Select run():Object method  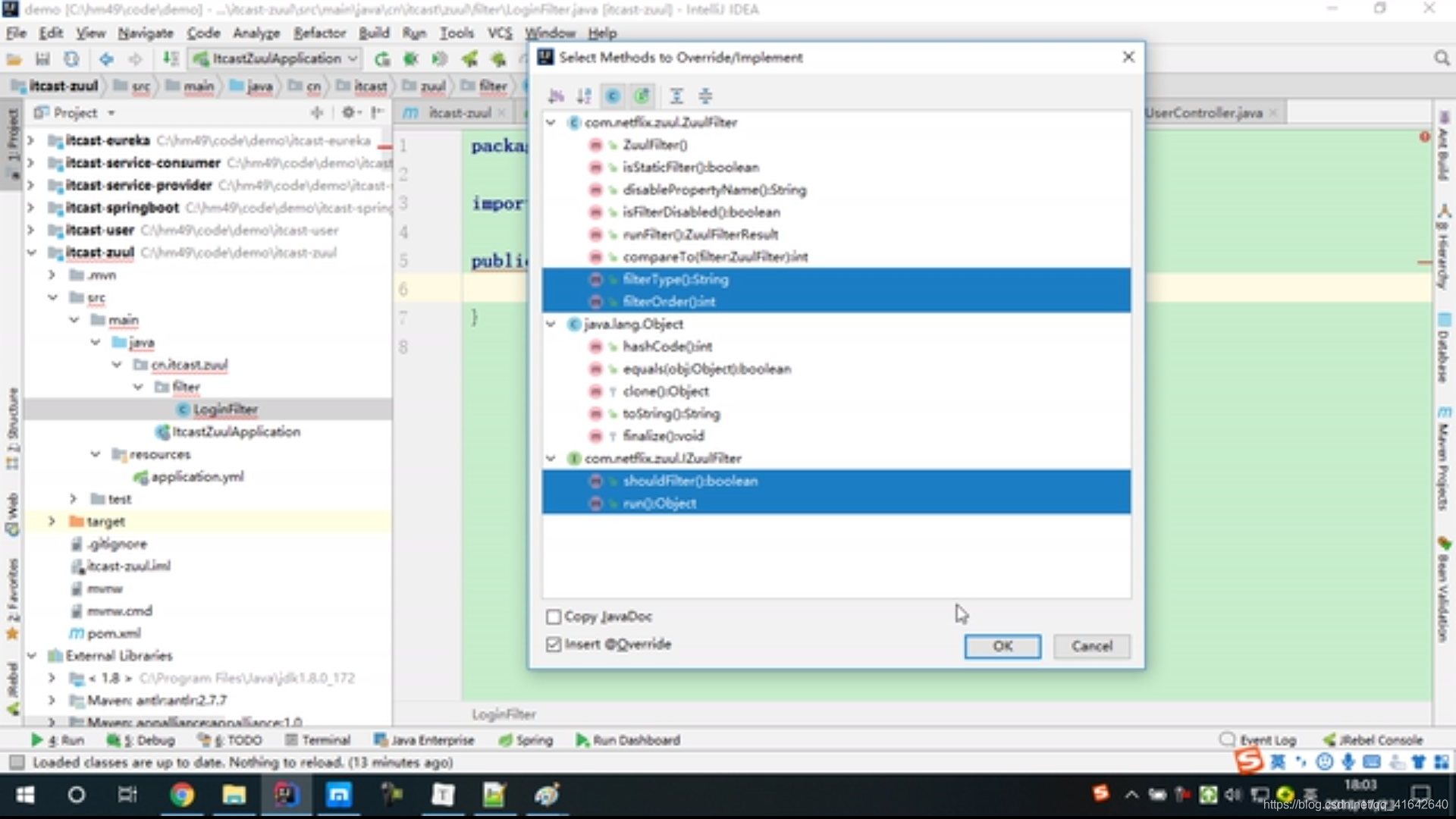coord(836,504)
